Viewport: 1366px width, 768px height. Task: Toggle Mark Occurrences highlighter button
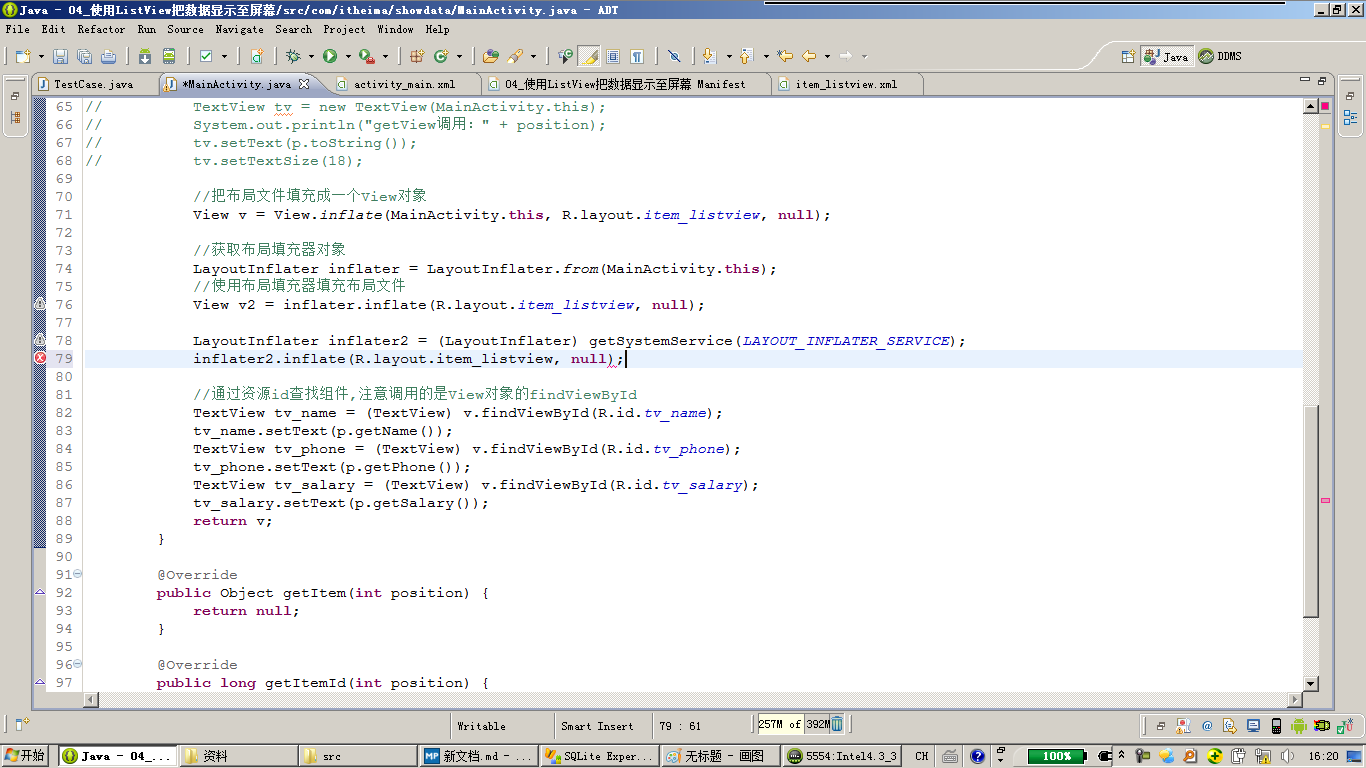tap(589, 57)
